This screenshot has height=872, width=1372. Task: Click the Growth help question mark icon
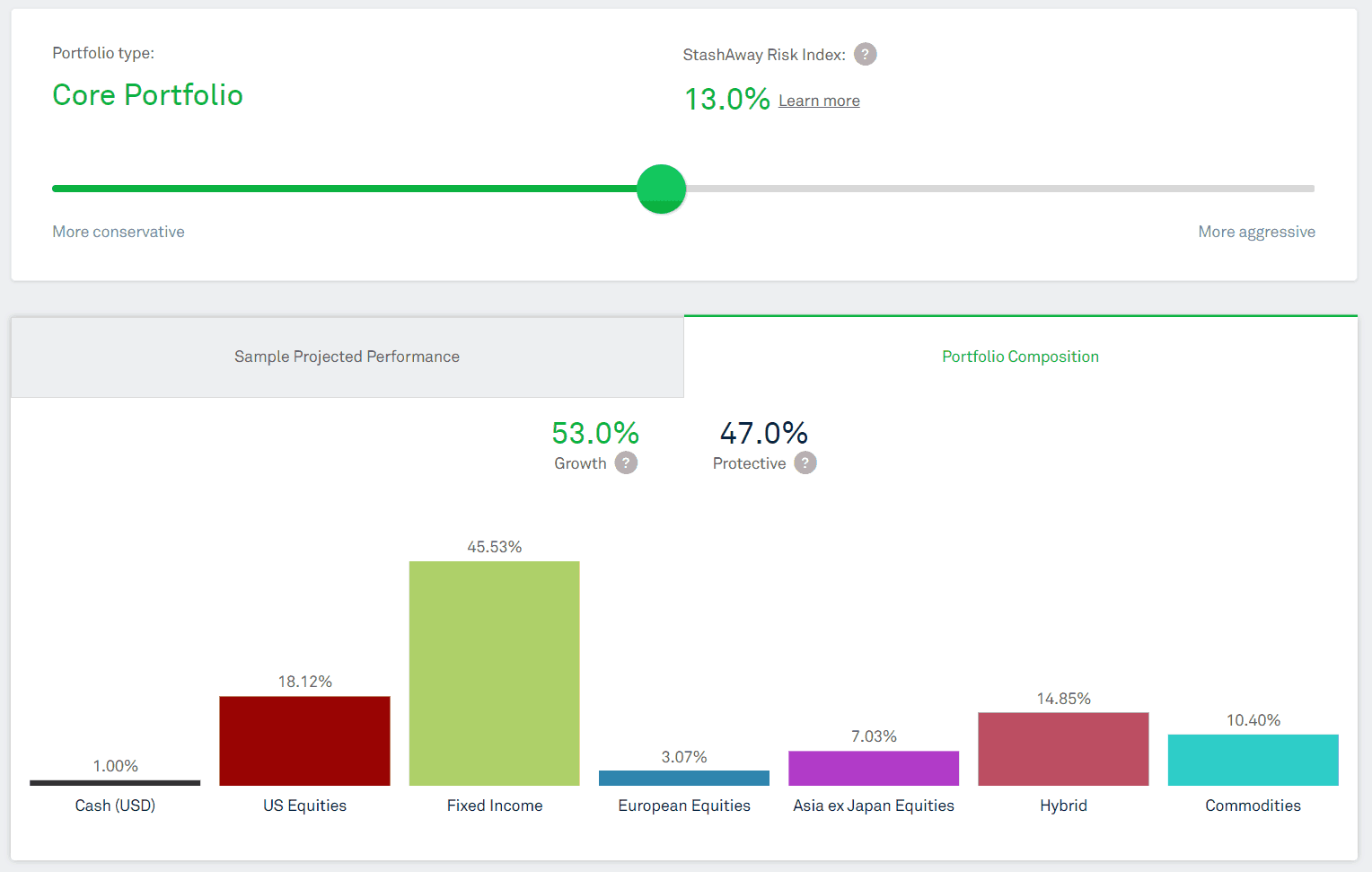(626, 463)
